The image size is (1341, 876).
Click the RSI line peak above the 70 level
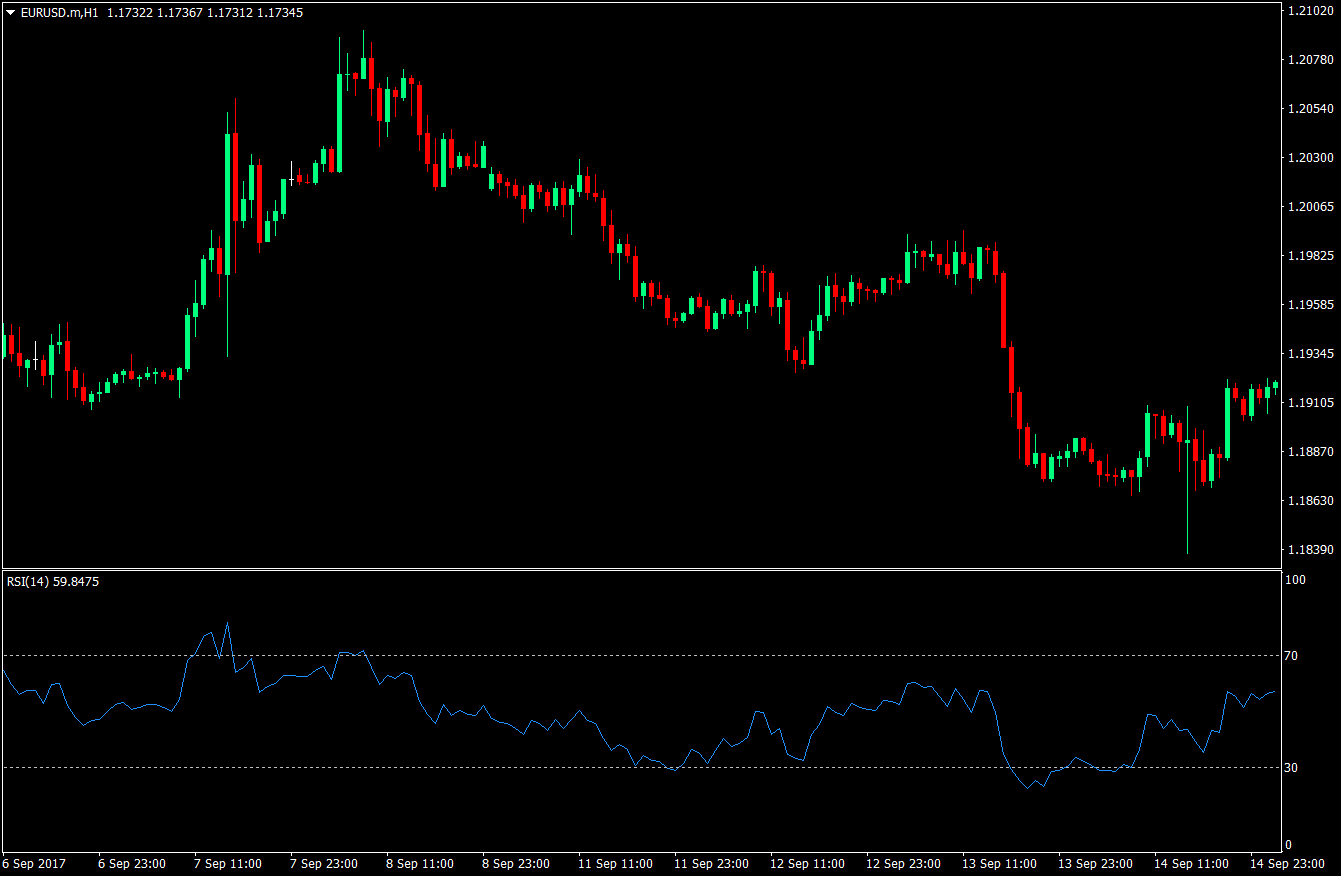pos(227,624)
